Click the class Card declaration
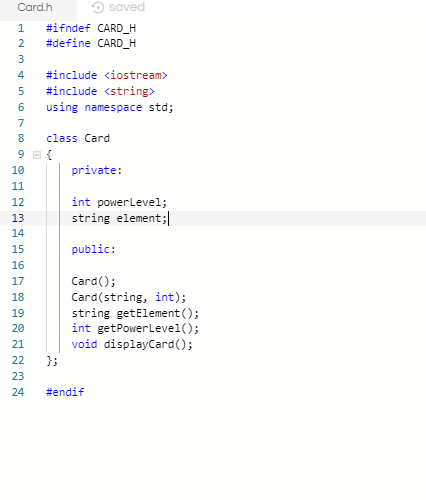Image resolution: width=426 pixels, height=500 pixels. [78, 138]
